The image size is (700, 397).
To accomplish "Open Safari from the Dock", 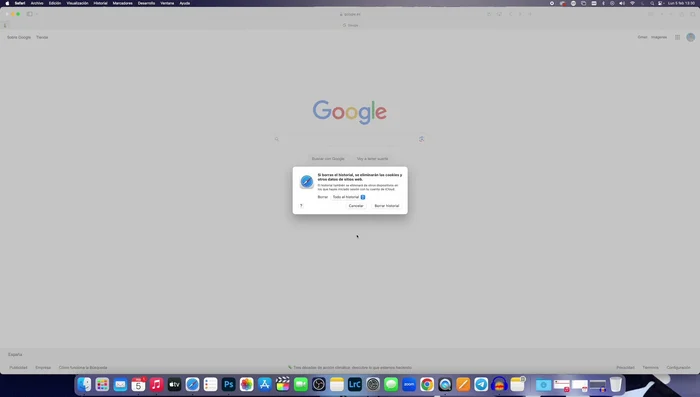I will pos(192,384).
